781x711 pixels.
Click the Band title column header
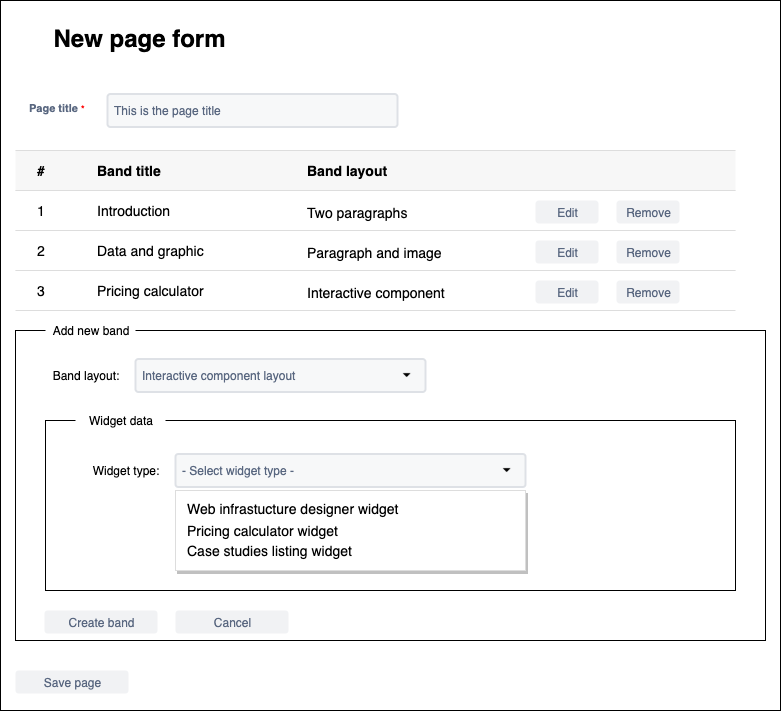[x=129, y=171]
